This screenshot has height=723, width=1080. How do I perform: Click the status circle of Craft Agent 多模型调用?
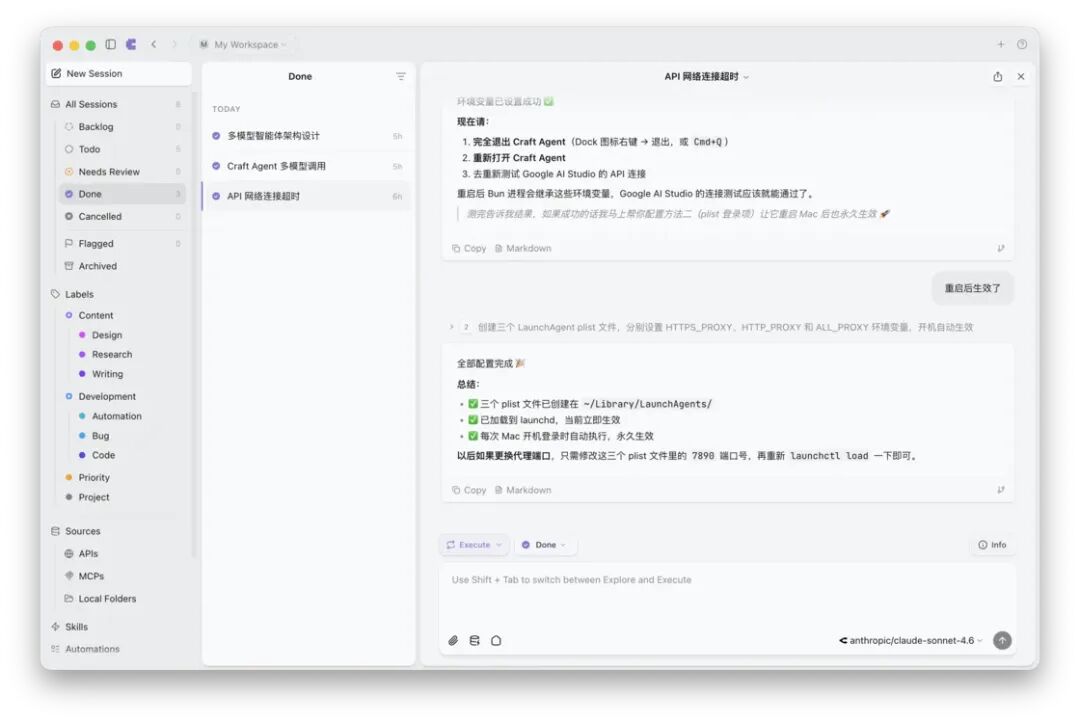[216, 166]
